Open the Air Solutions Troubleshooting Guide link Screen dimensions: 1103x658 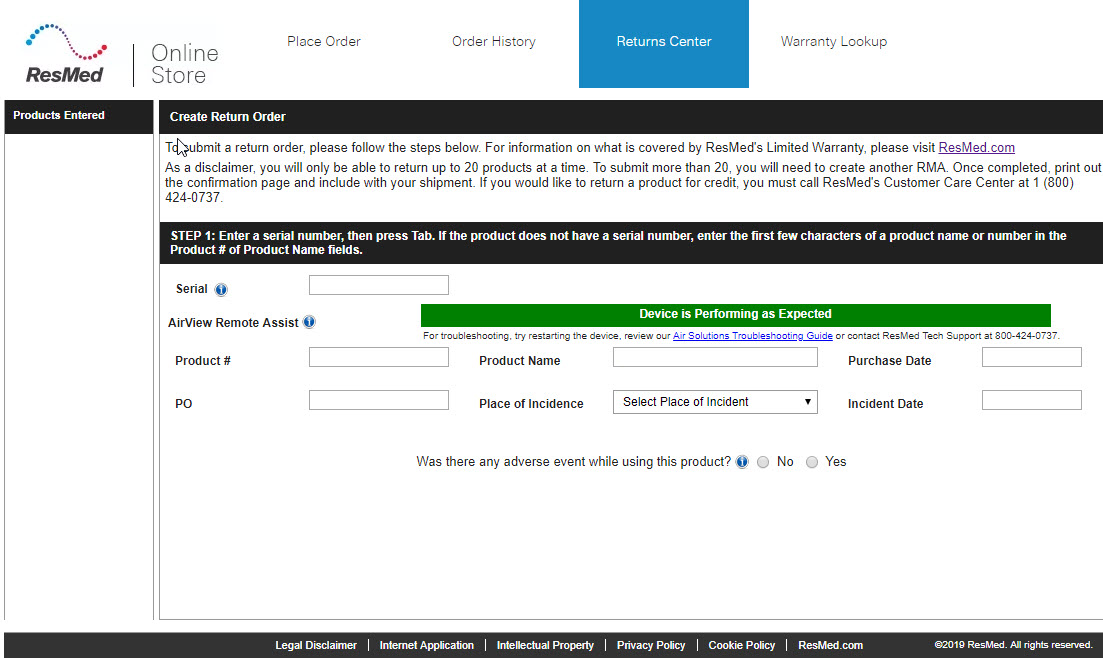click(752, 336)
